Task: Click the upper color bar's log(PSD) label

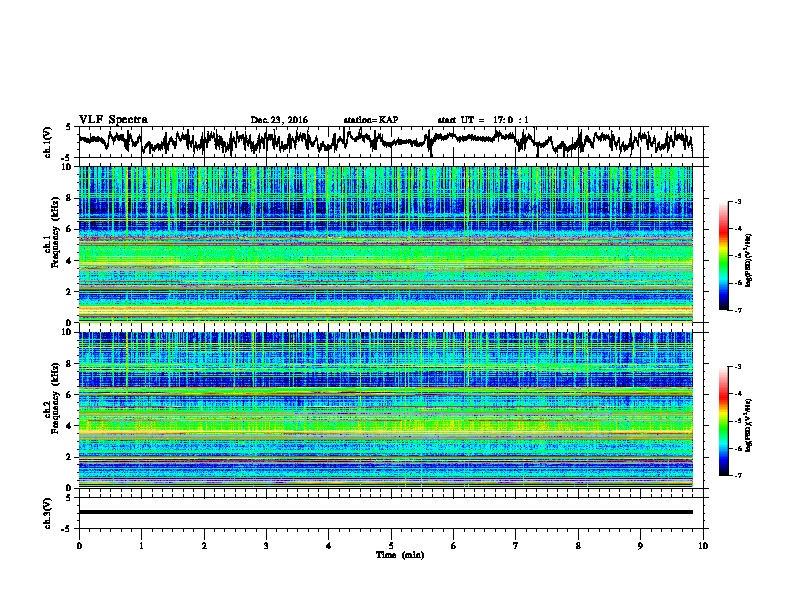Action: pos(749,260)
